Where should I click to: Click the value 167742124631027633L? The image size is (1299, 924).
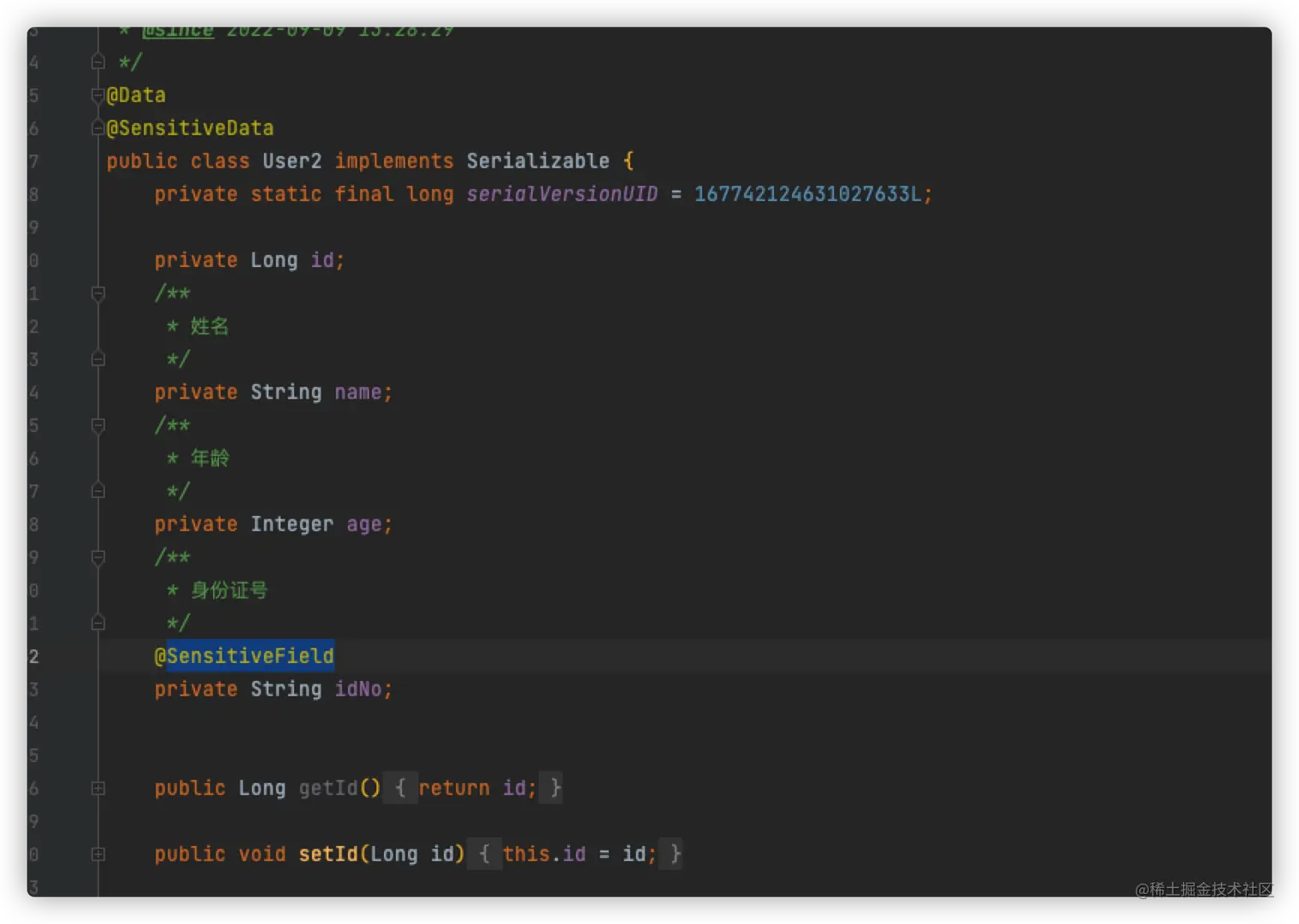click(x=808, y=194)
